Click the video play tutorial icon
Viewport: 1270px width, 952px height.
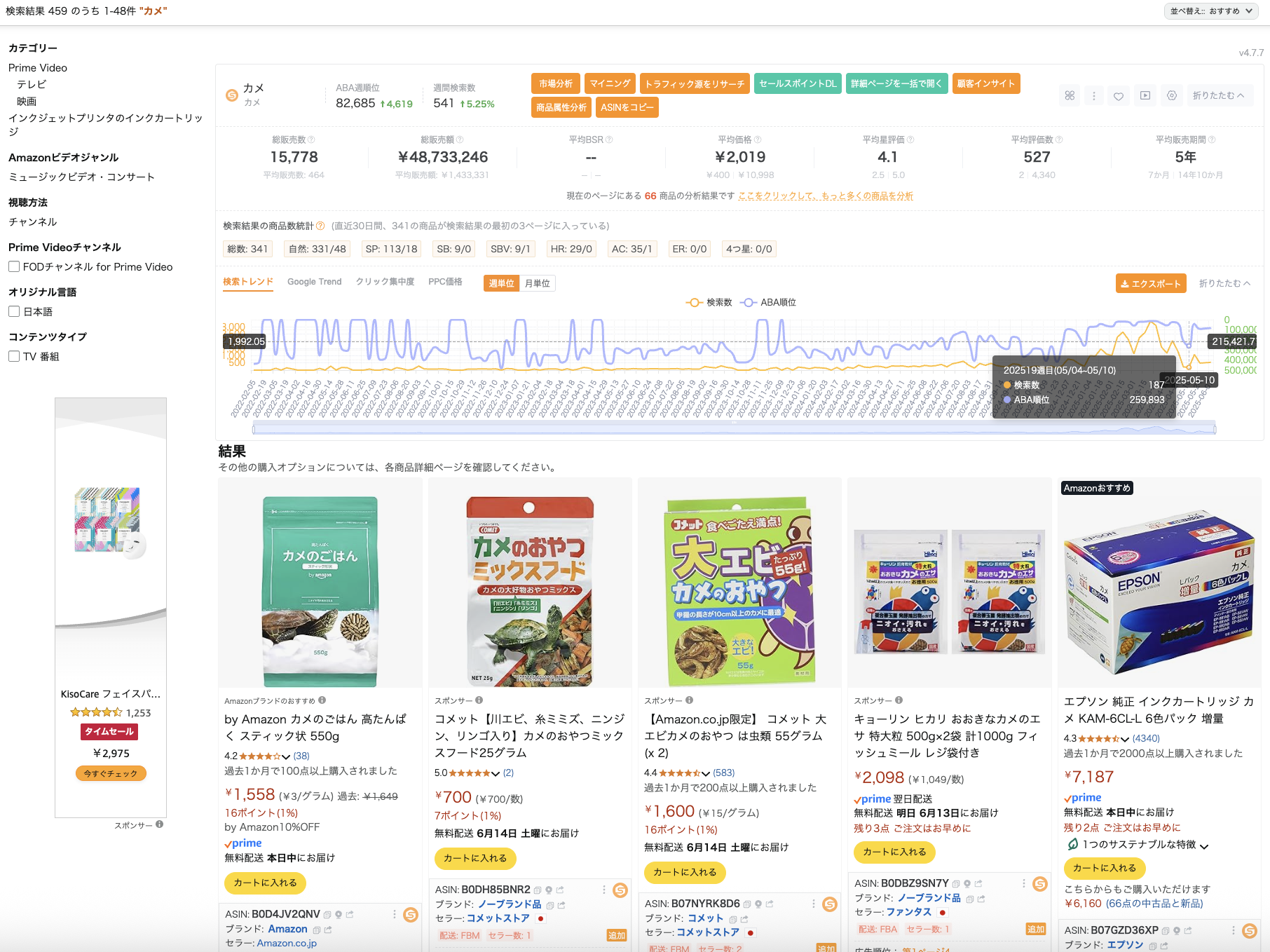(x=1145, y=95)
